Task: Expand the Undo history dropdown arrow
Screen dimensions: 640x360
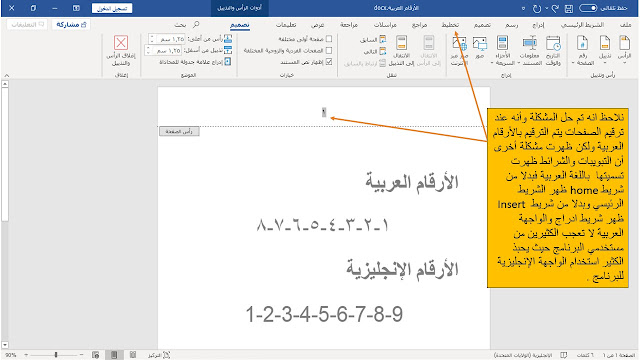Action: pos(547,8)
